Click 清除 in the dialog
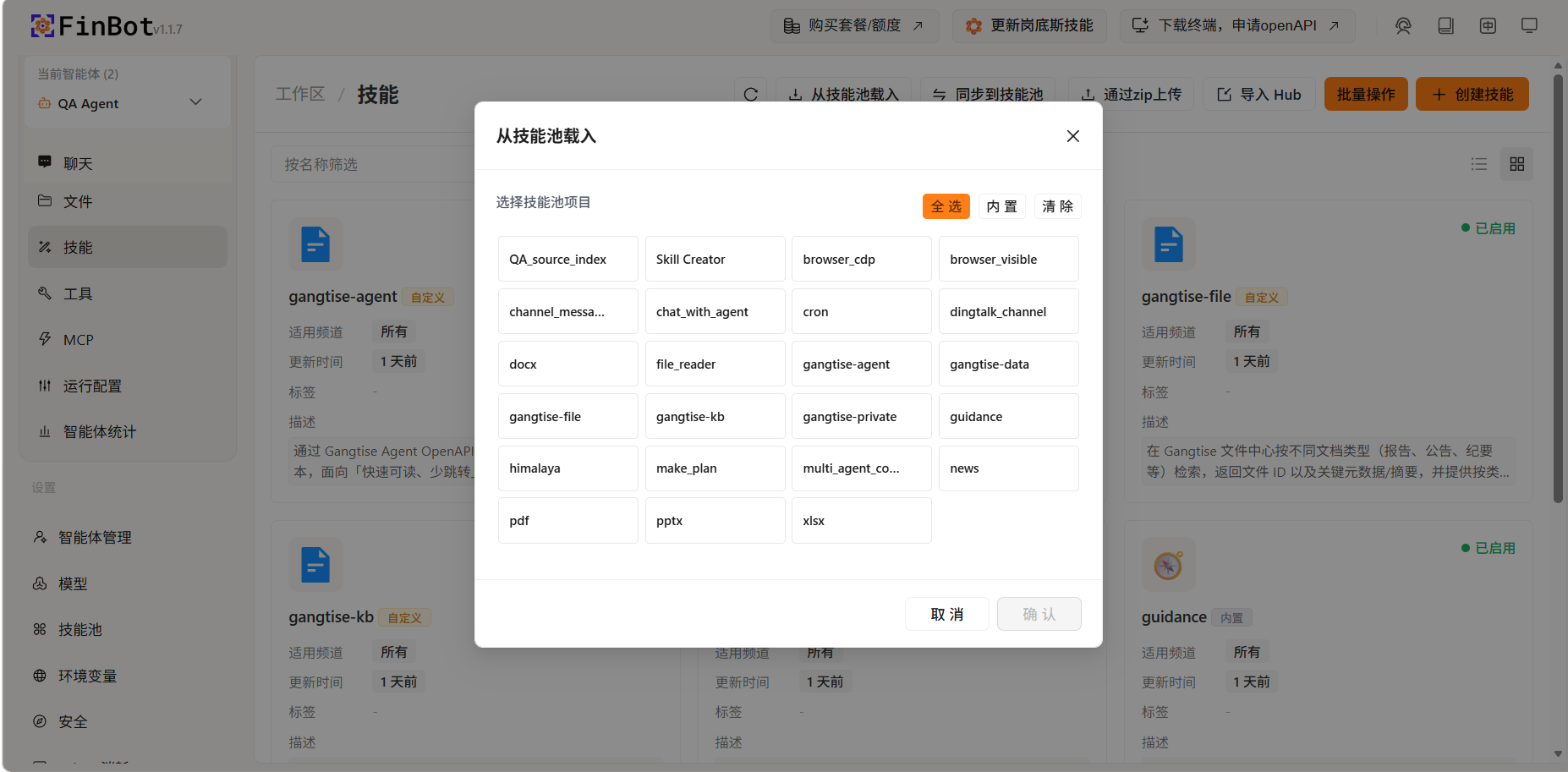The height and width of the screenshot is (772, 1568). click(1058, 206)
